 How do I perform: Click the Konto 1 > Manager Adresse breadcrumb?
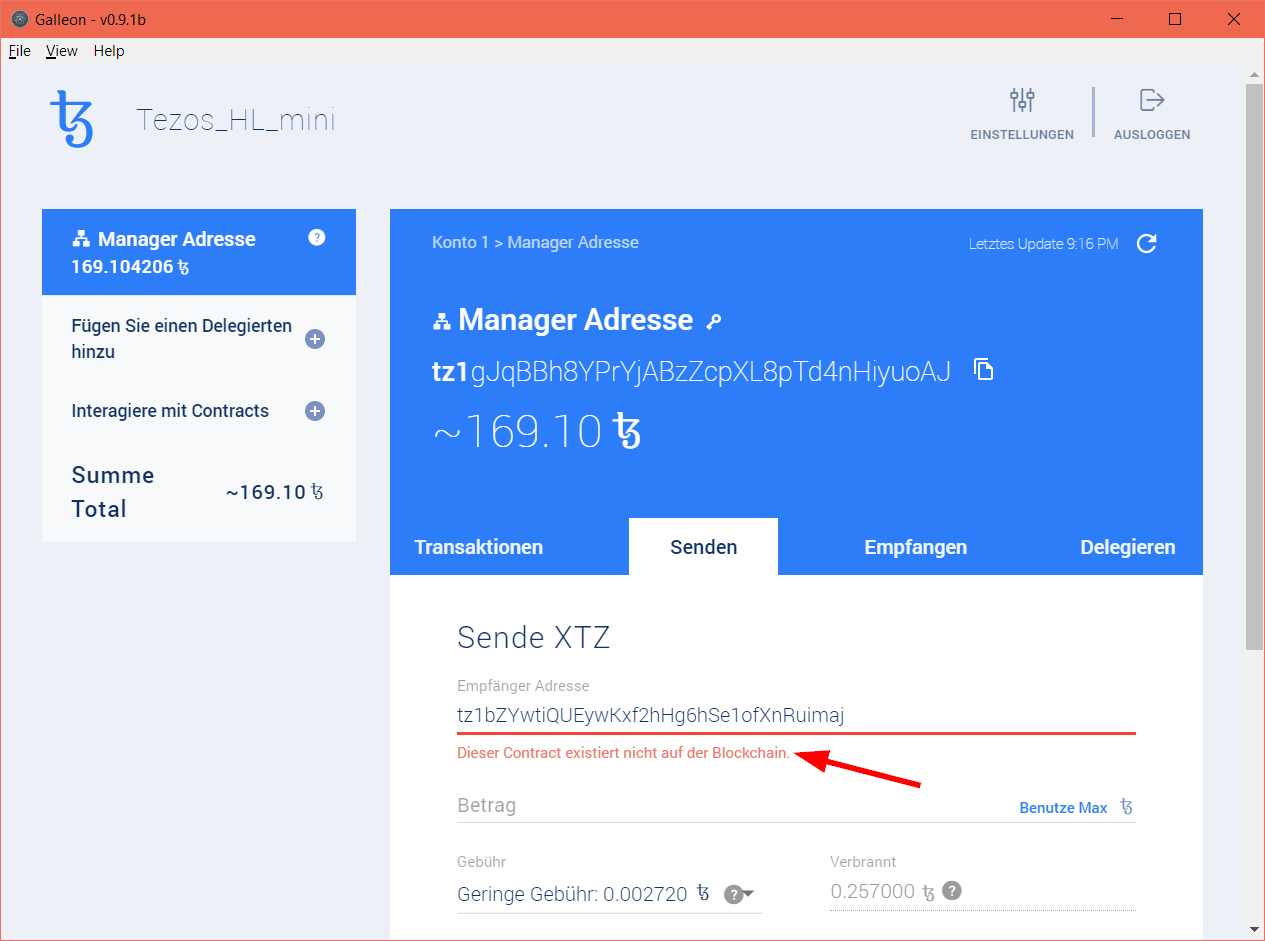pos(535,243)
